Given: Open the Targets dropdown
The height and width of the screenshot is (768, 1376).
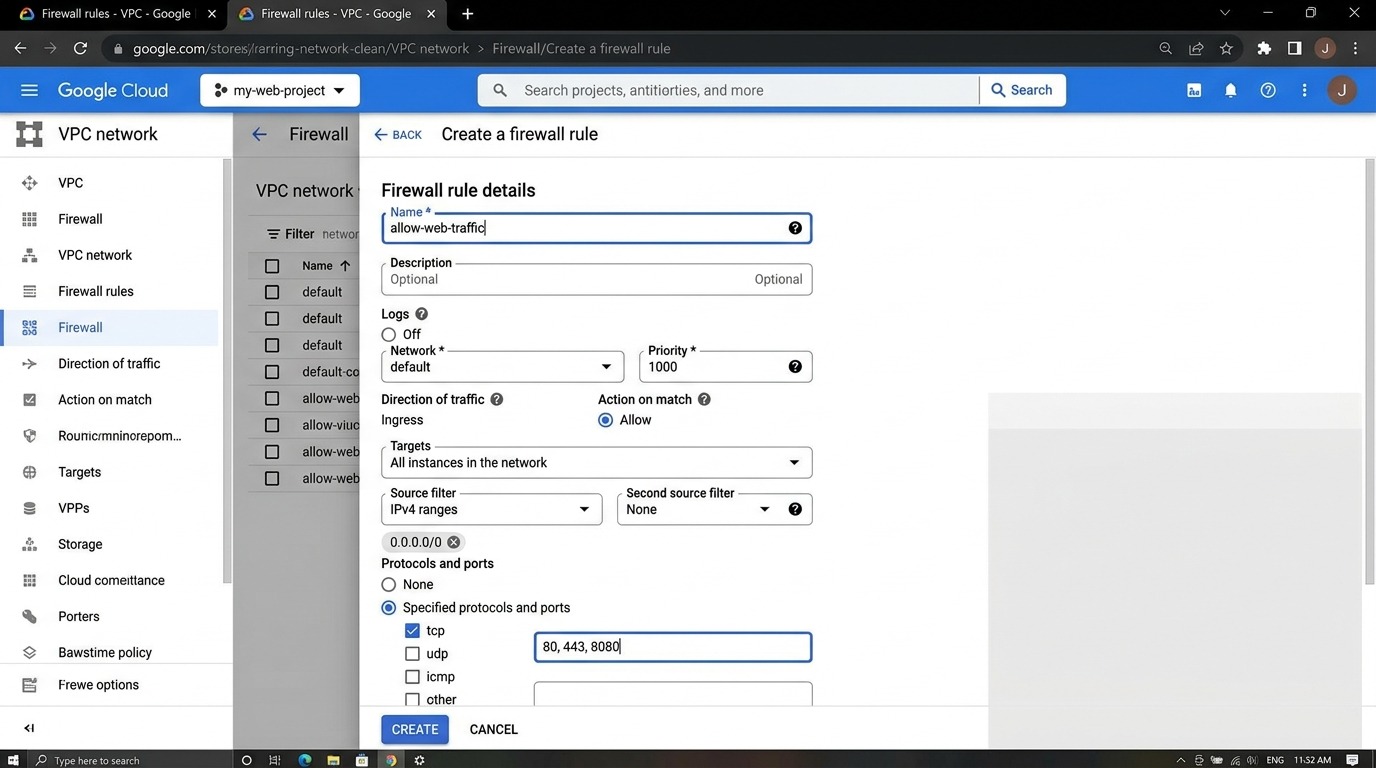Looking at the screenshot, I should [x=596, y=462].
